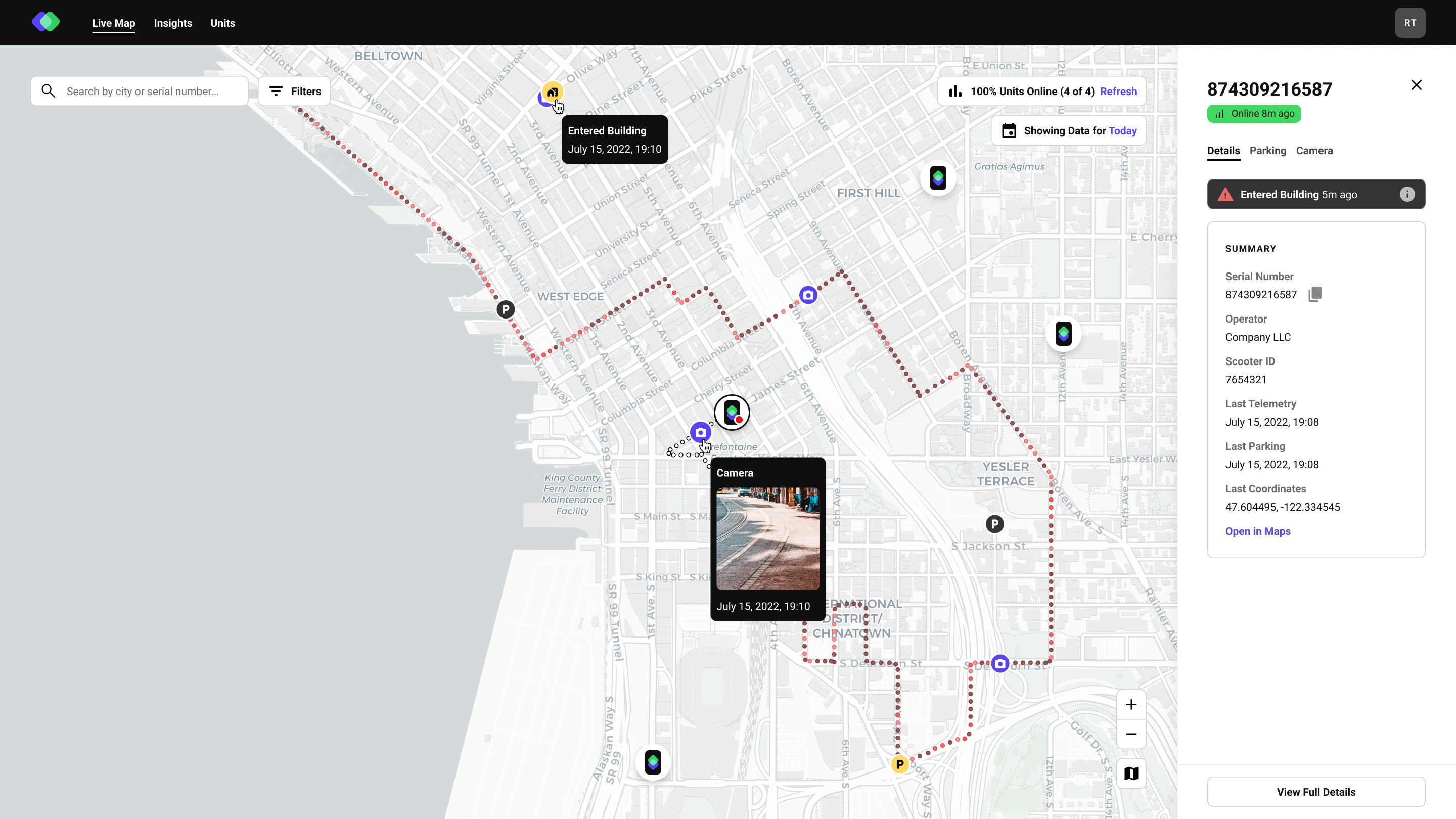Click camera marker on S Dearborn St
This screenshot has width=1456, height=819.
pyautogui.click(x=1000, y=664)
